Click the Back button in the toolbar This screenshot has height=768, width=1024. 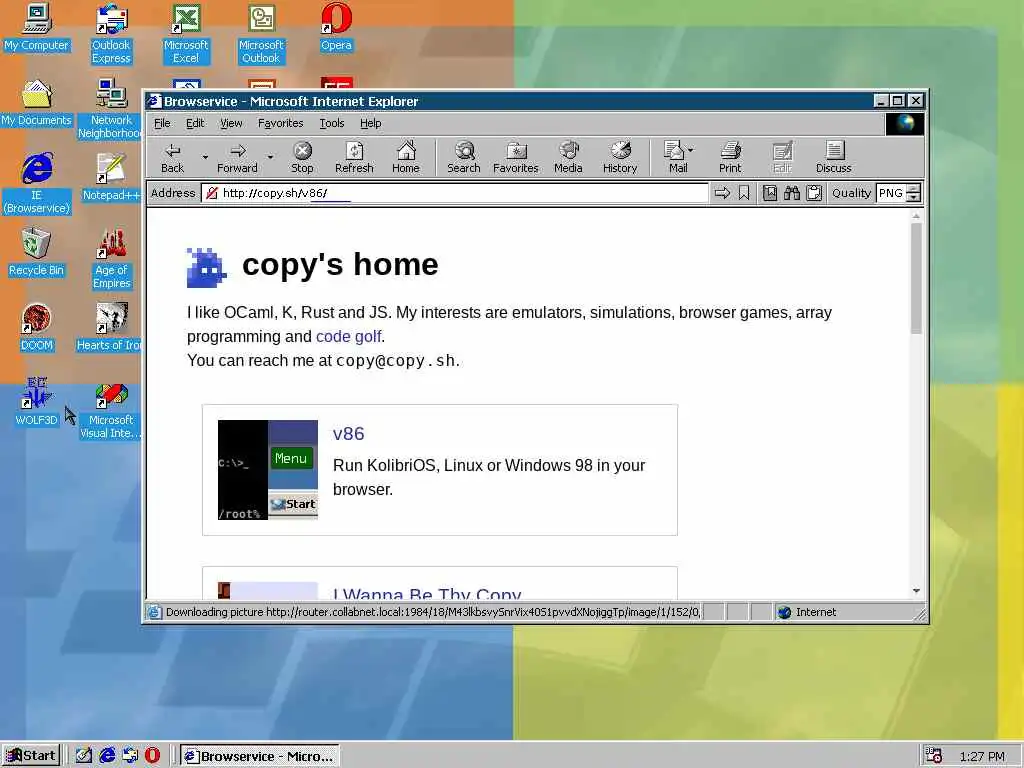172,157
